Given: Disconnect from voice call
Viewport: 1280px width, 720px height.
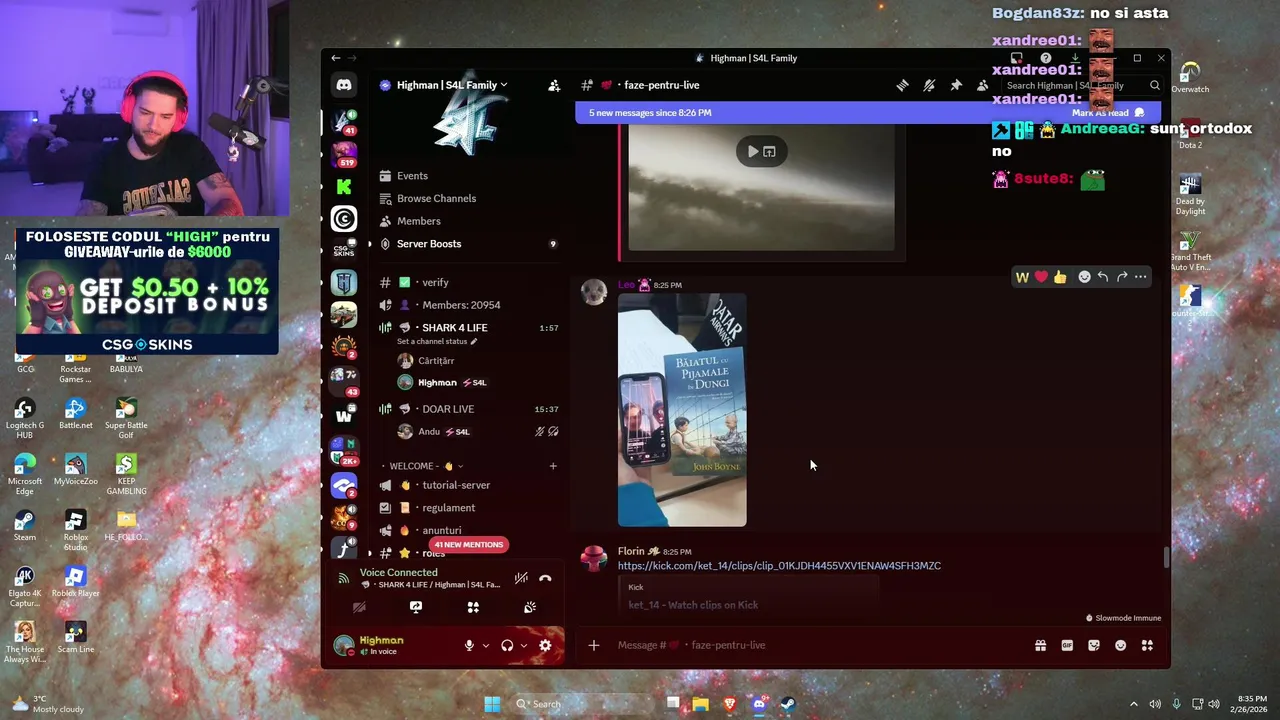Looking at the screenshot, I should pyautogui.click(x=545, y=578).
